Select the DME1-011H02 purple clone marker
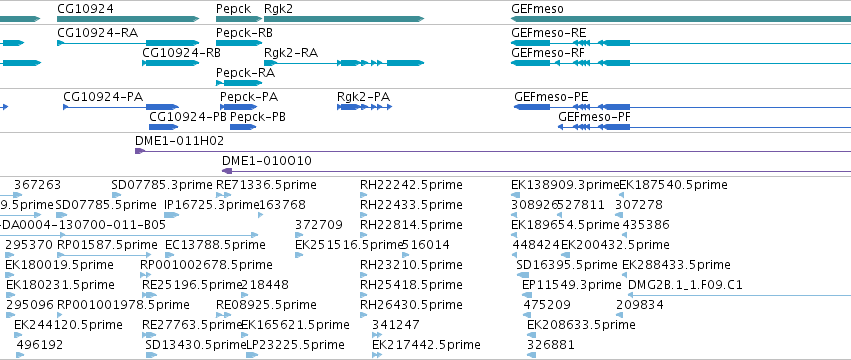 pyautogui.click(x=140, y=151)
